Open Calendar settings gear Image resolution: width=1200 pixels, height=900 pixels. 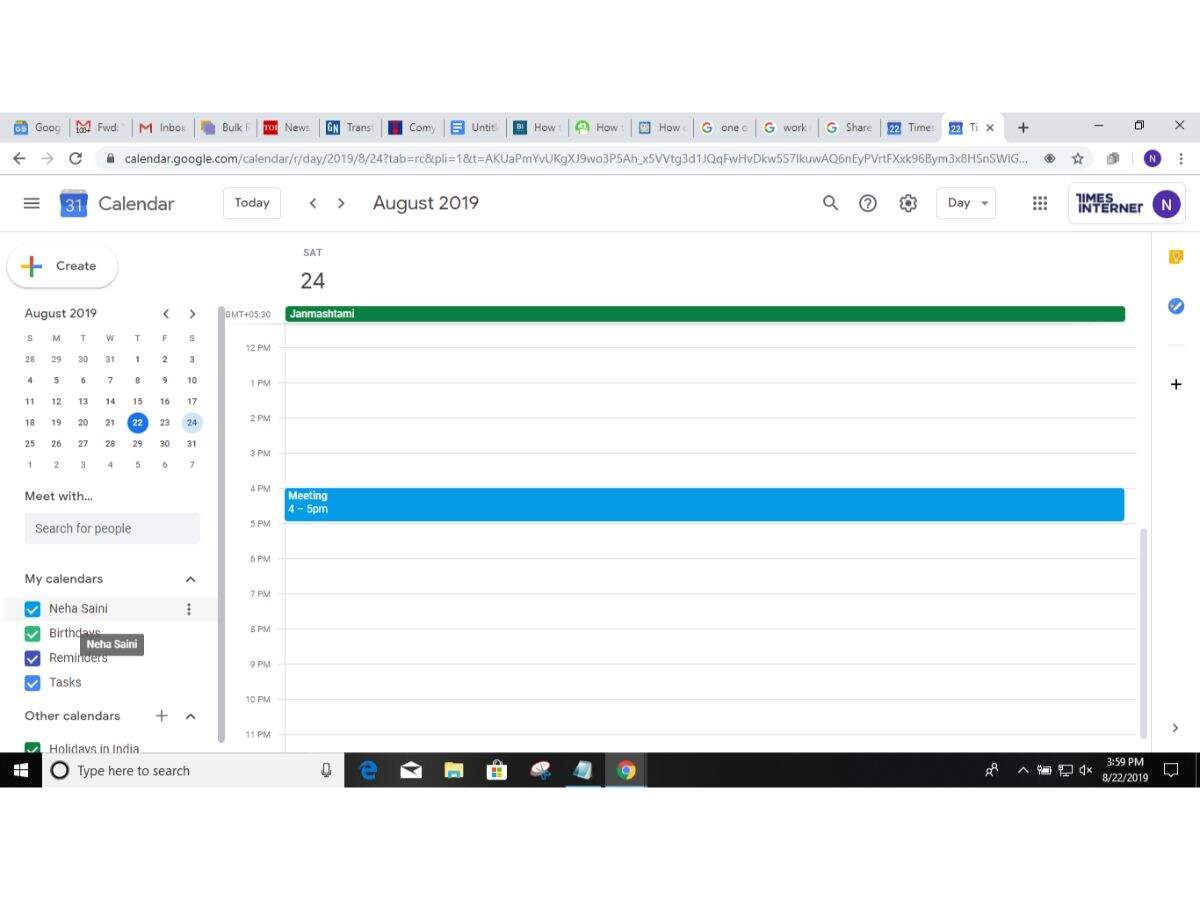907,203
